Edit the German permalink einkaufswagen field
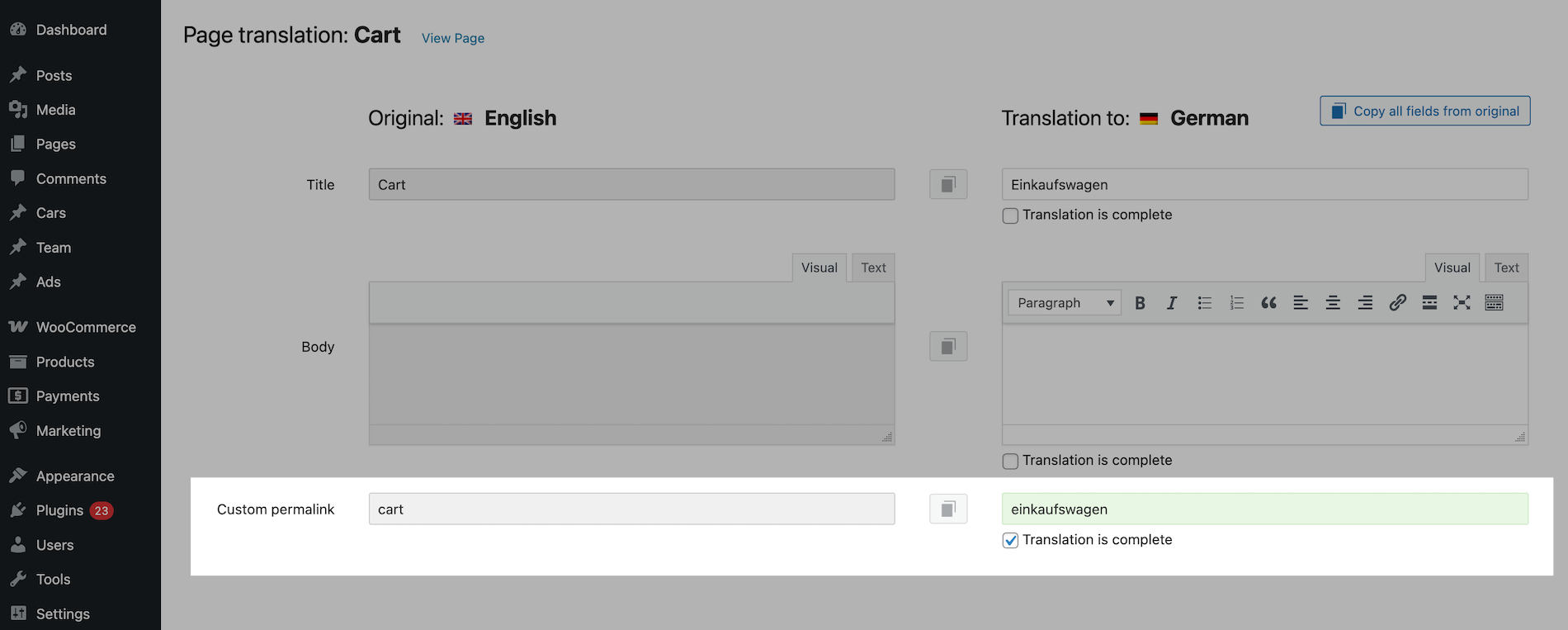Viewport: 1568px width, 630px height. (1265, 509)
